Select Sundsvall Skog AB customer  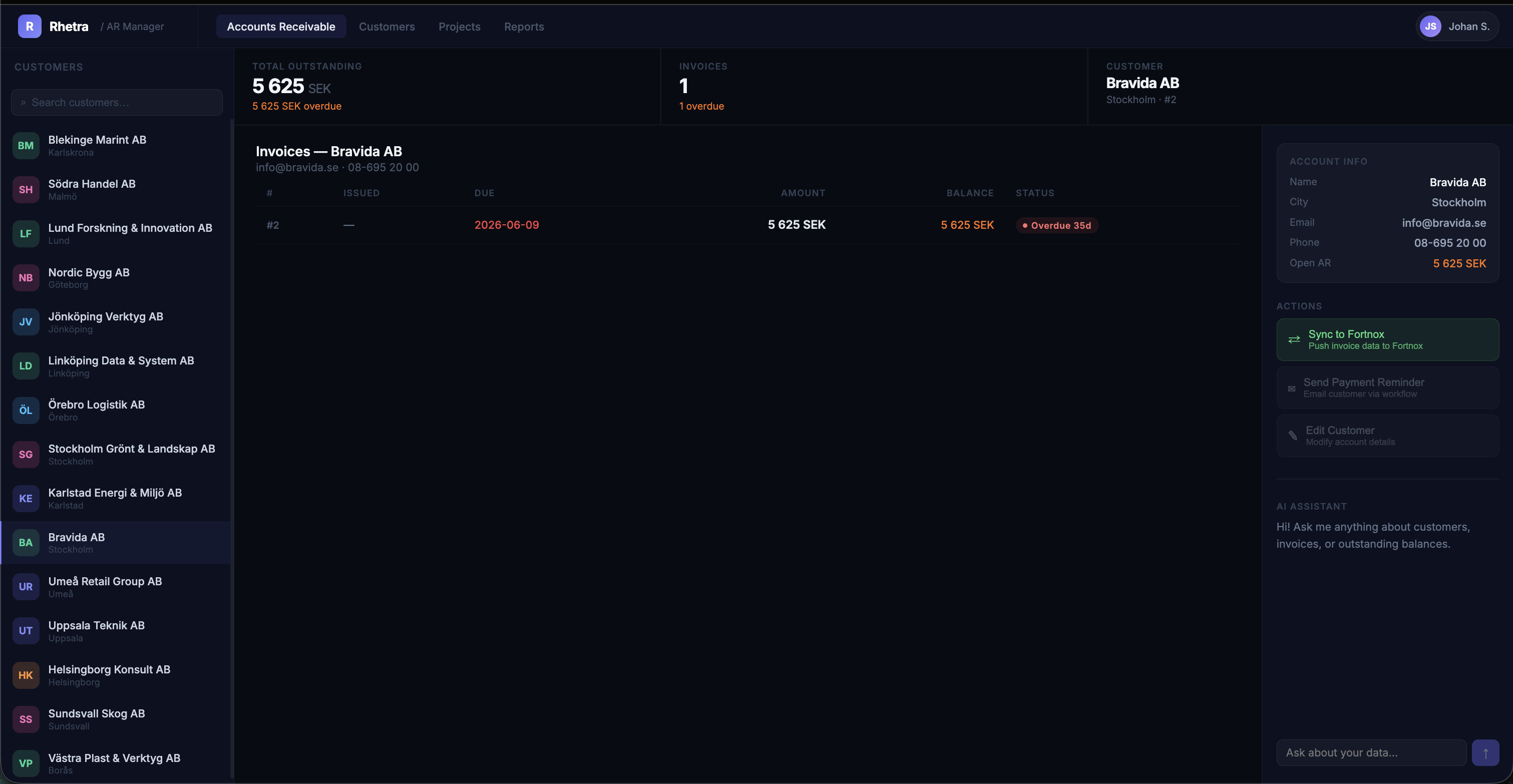[x=116, y=719]
